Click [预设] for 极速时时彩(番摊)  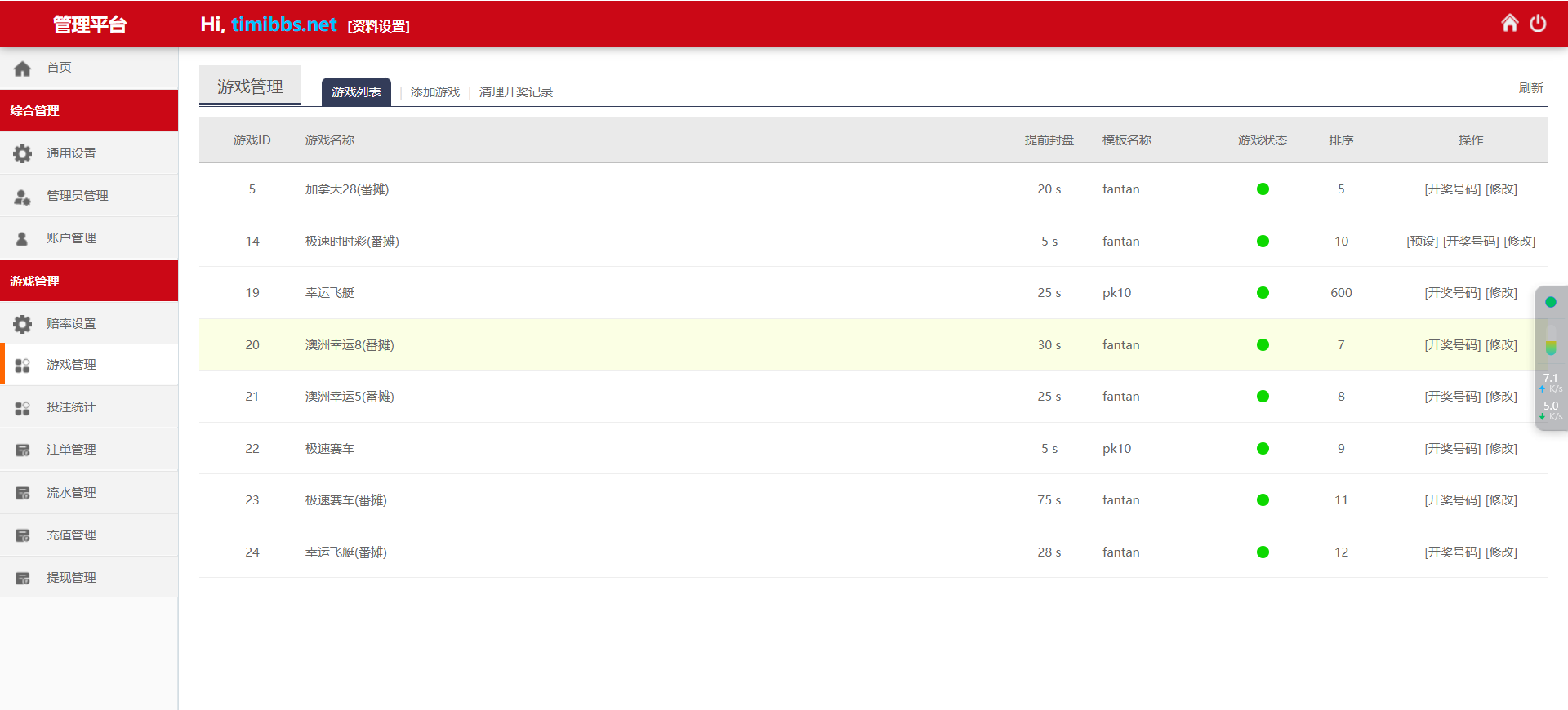click(x=1422, y=242)
